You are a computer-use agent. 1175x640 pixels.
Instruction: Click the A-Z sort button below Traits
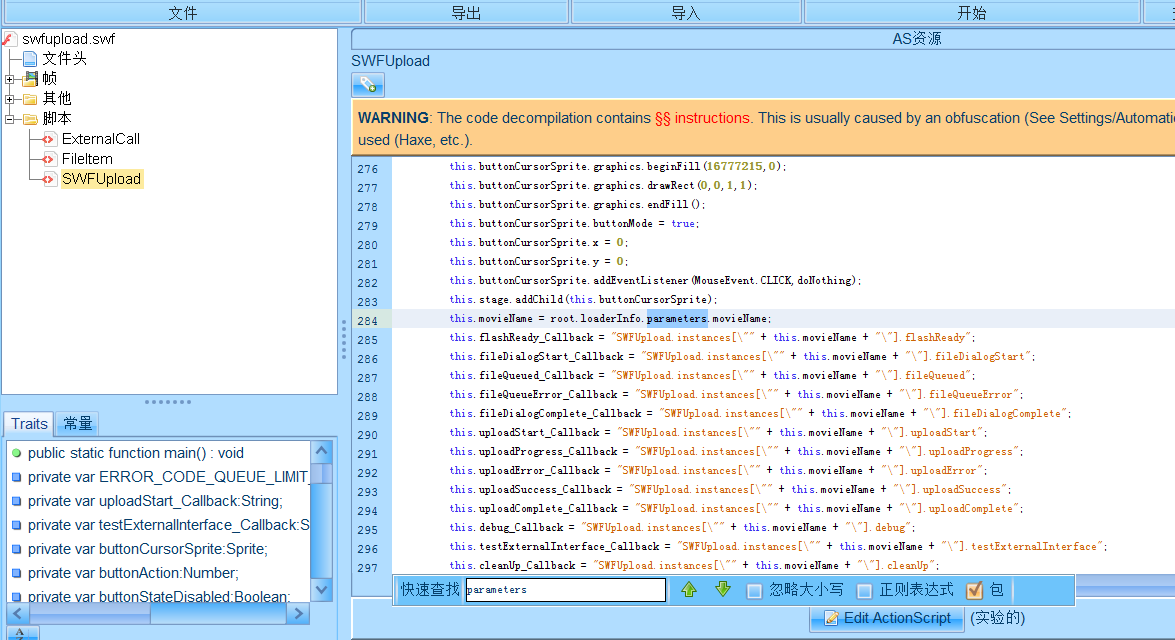click(22, 633)
